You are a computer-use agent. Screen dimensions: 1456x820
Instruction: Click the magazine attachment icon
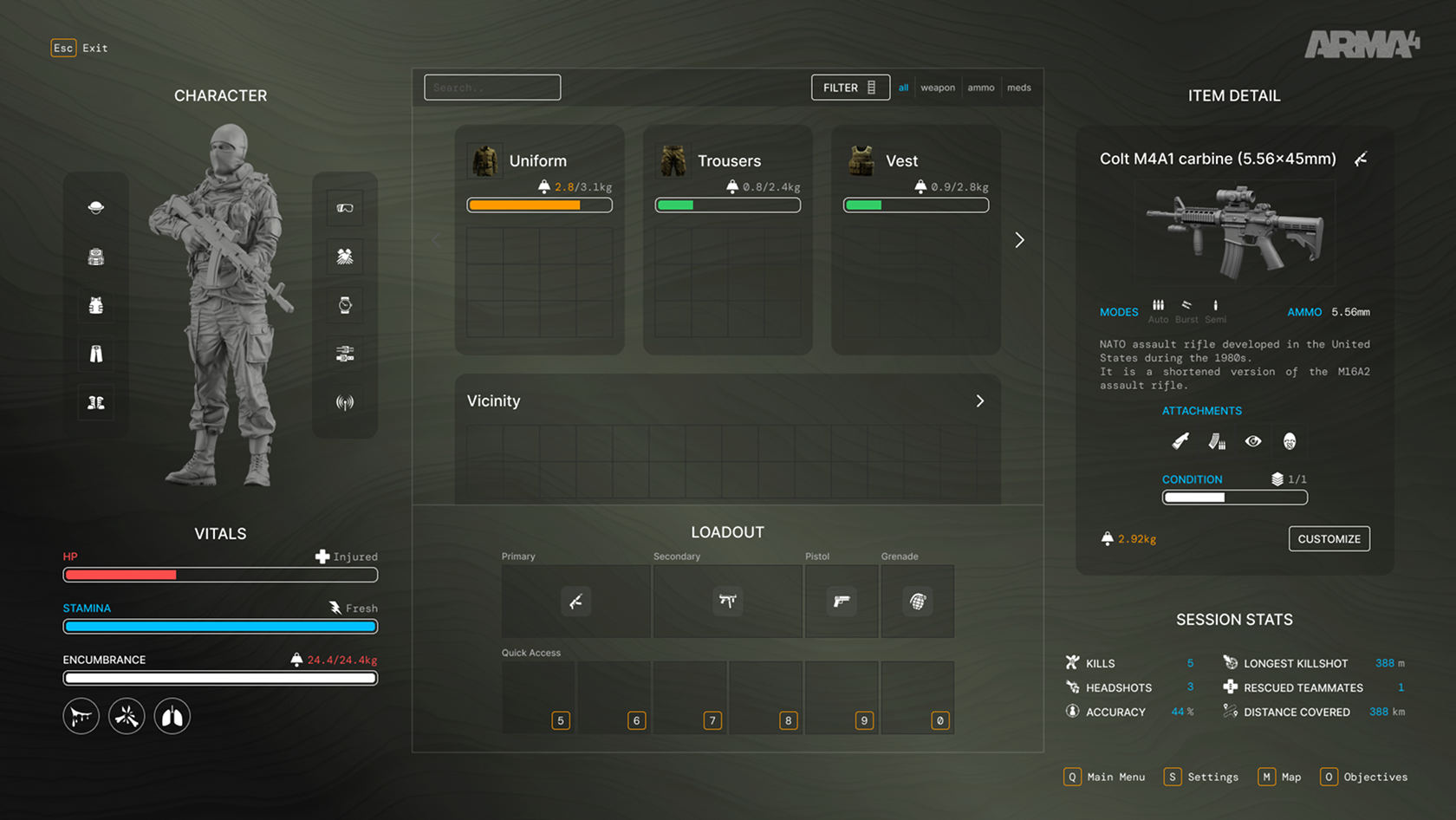pos(1217,441)
